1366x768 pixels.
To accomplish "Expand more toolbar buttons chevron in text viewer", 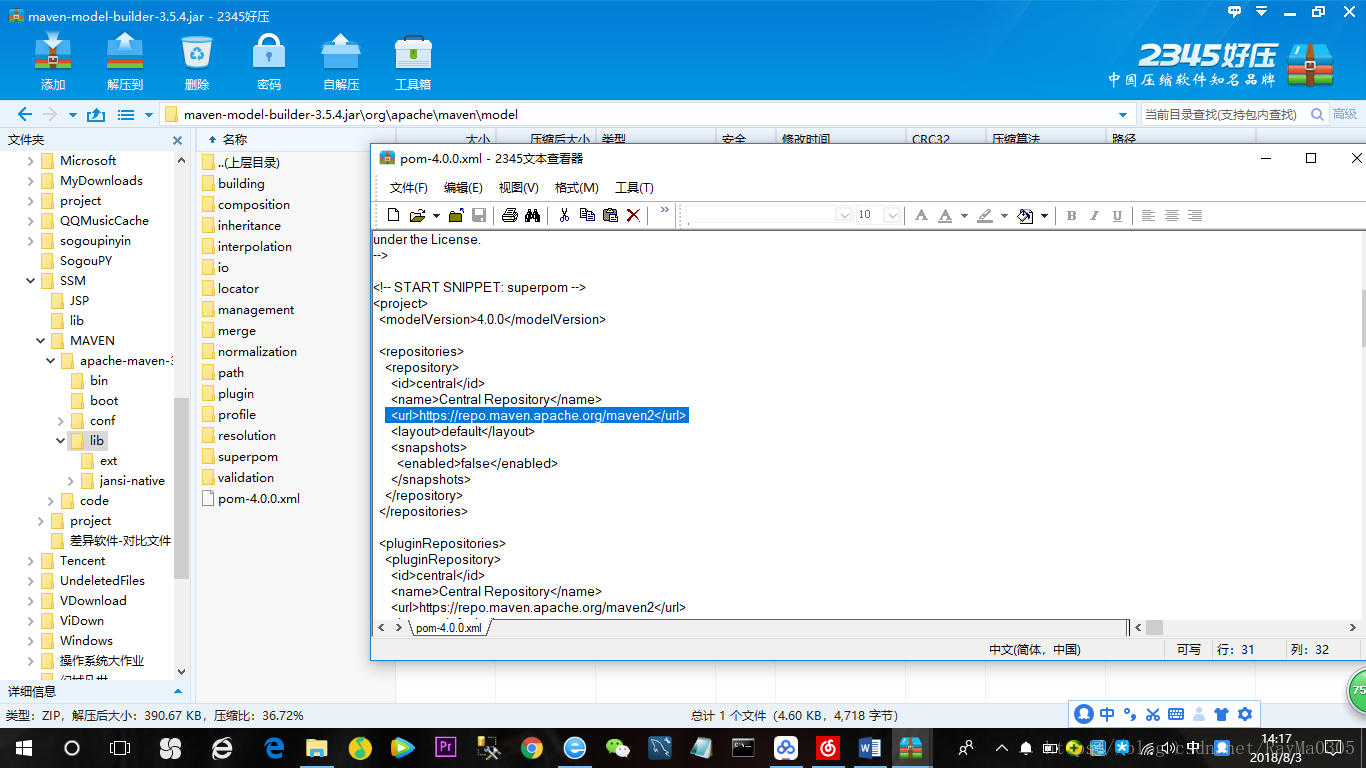I will [x=664, y=210].
